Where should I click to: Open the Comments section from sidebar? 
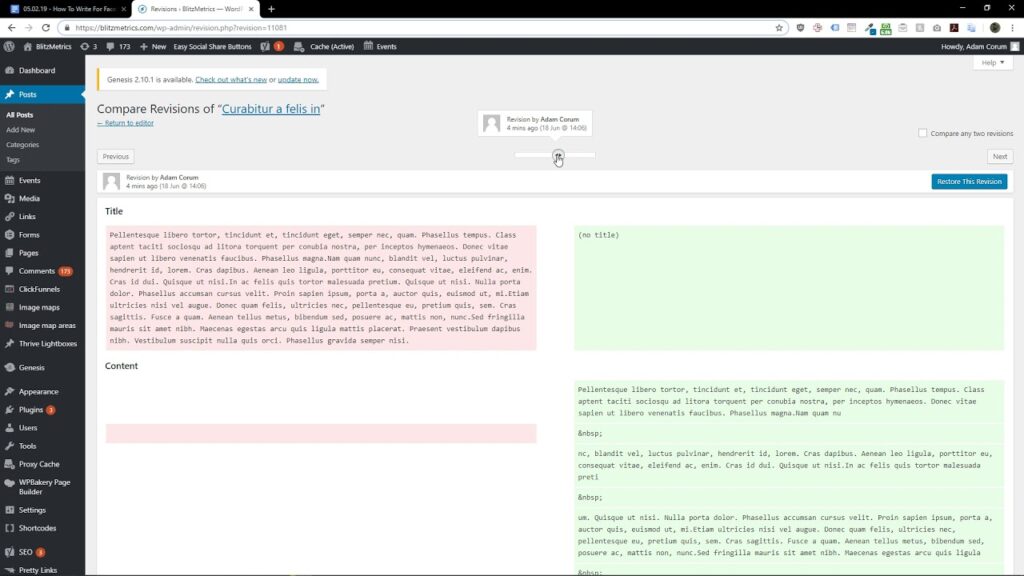[38, 270]
